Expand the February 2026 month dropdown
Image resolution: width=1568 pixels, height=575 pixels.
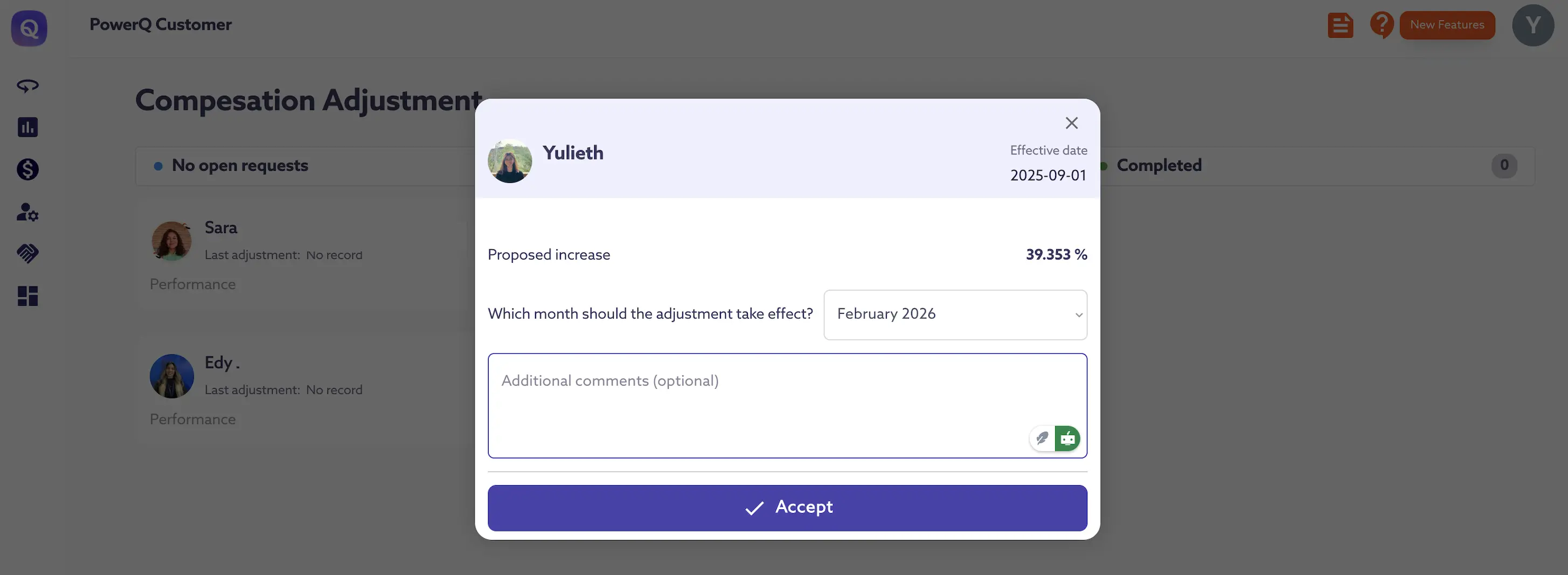[x=954, y=314]
